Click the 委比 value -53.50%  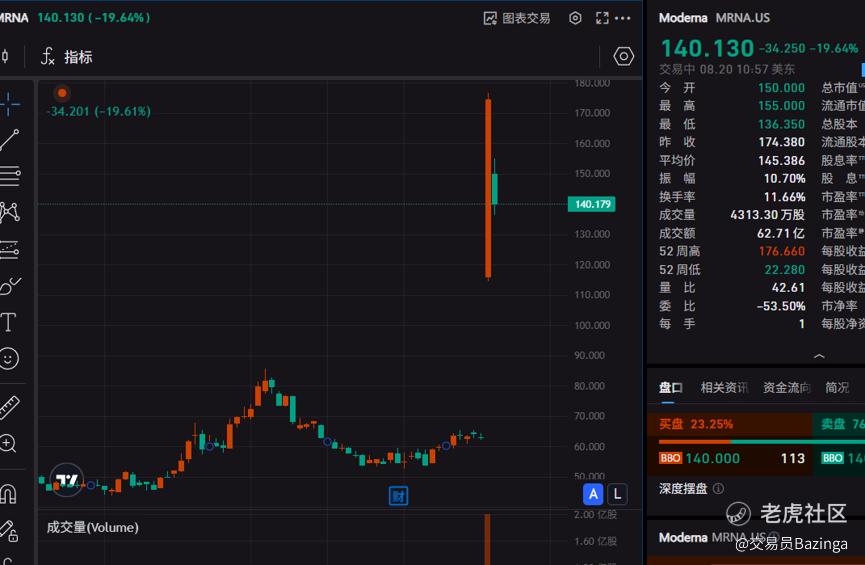click(x=781, y=306)
